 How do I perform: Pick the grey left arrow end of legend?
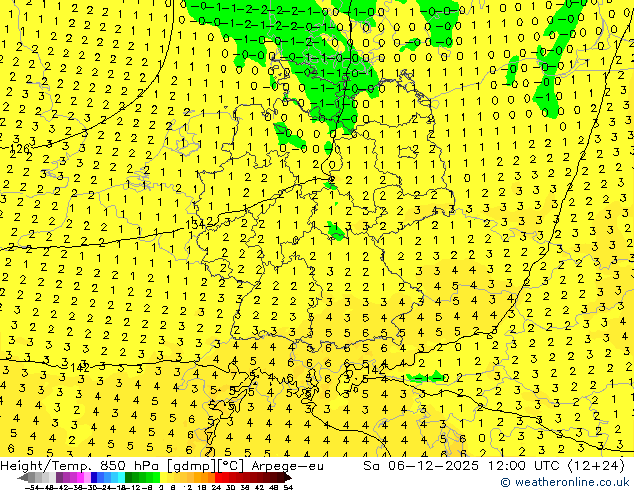pyautogui.click(x=23, y=478)
